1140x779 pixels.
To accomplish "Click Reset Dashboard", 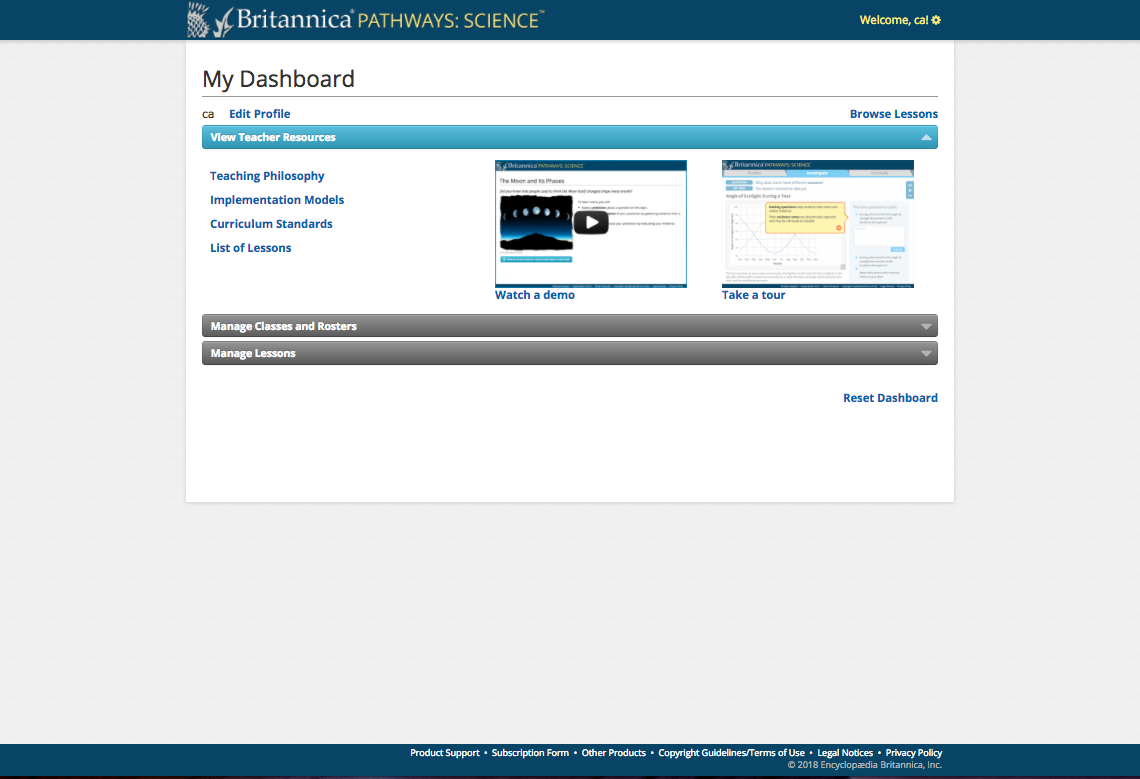I will 890,398.
